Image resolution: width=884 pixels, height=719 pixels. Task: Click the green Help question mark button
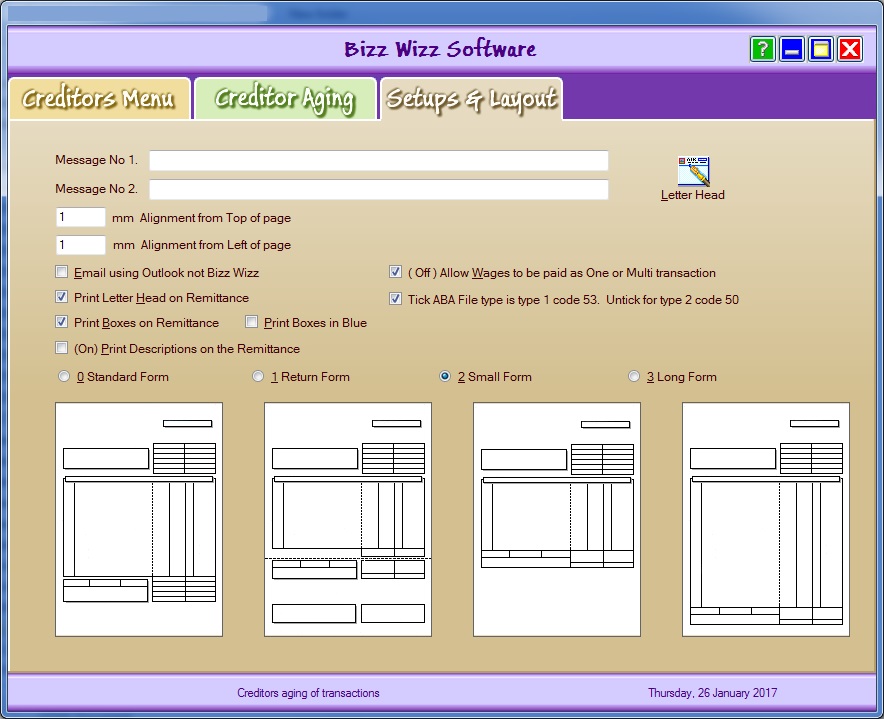762,49
